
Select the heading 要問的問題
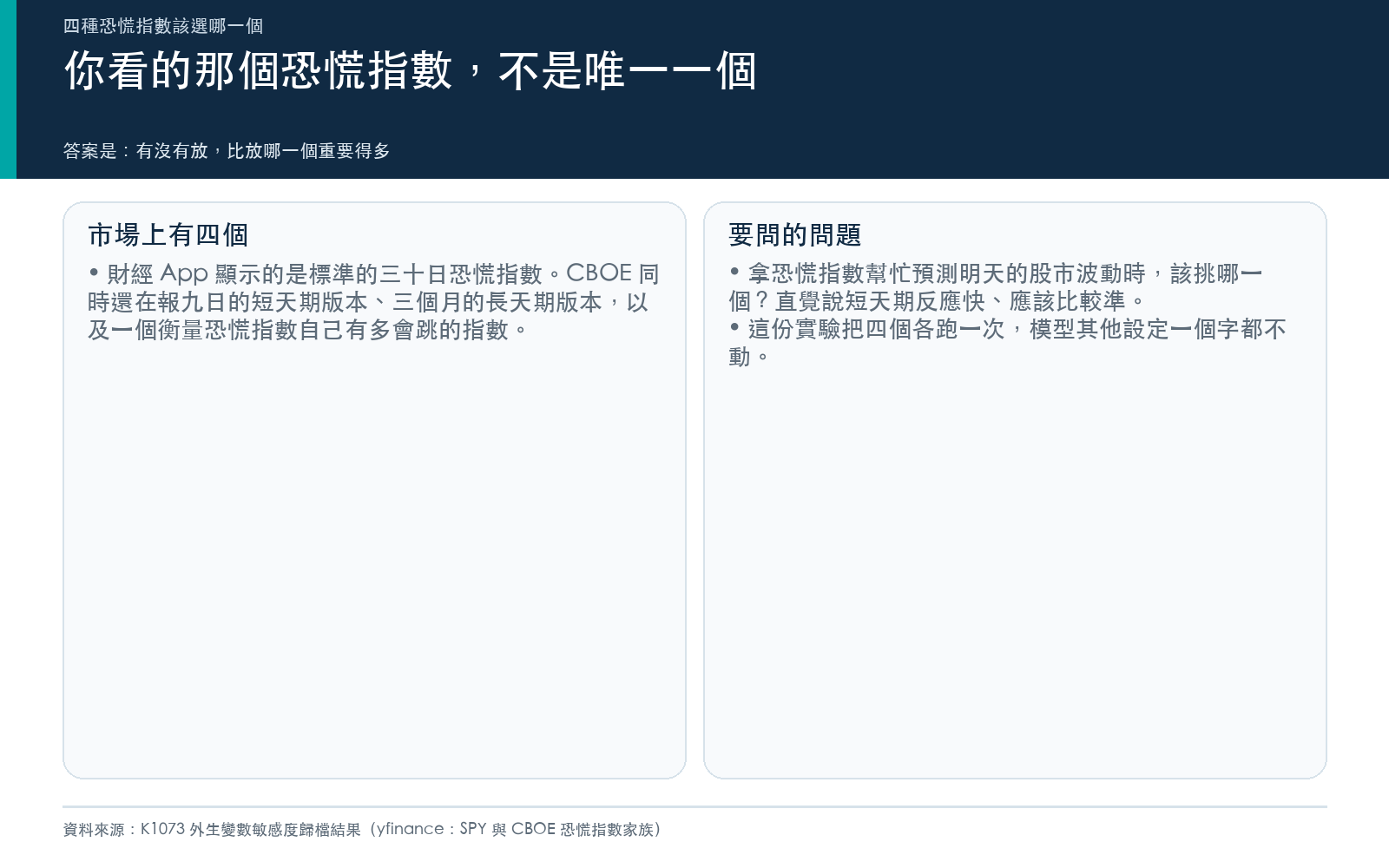click(x=795, y=234)
